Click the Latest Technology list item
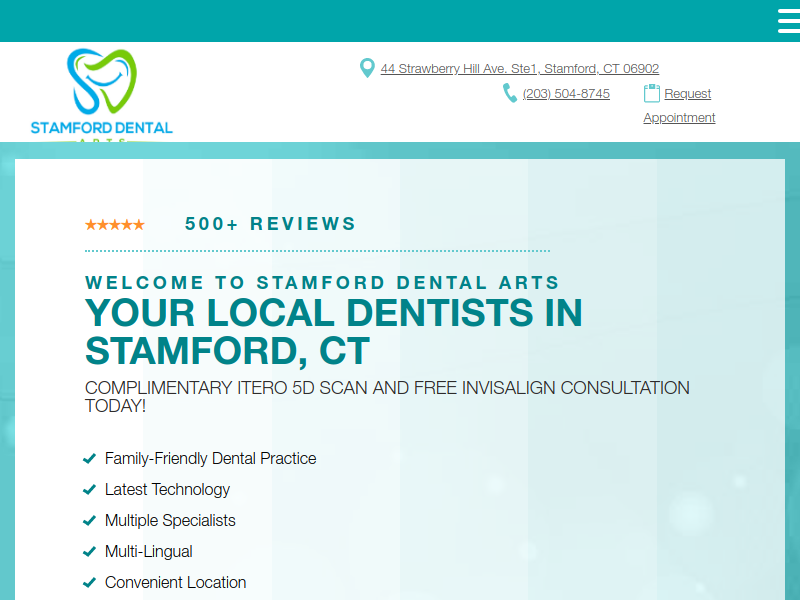Image resolution: width=800 pixels, height=600 pixels. pos(167,489)
